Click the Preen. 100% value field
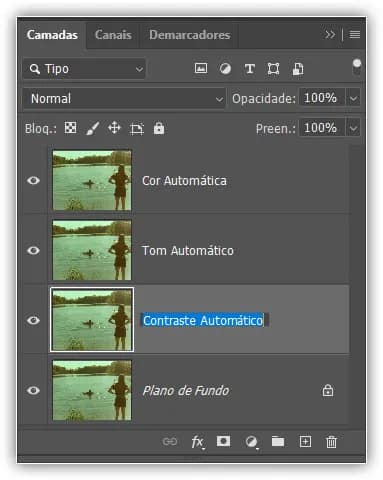Screen dimensions: 383x480 pos(322,128)
